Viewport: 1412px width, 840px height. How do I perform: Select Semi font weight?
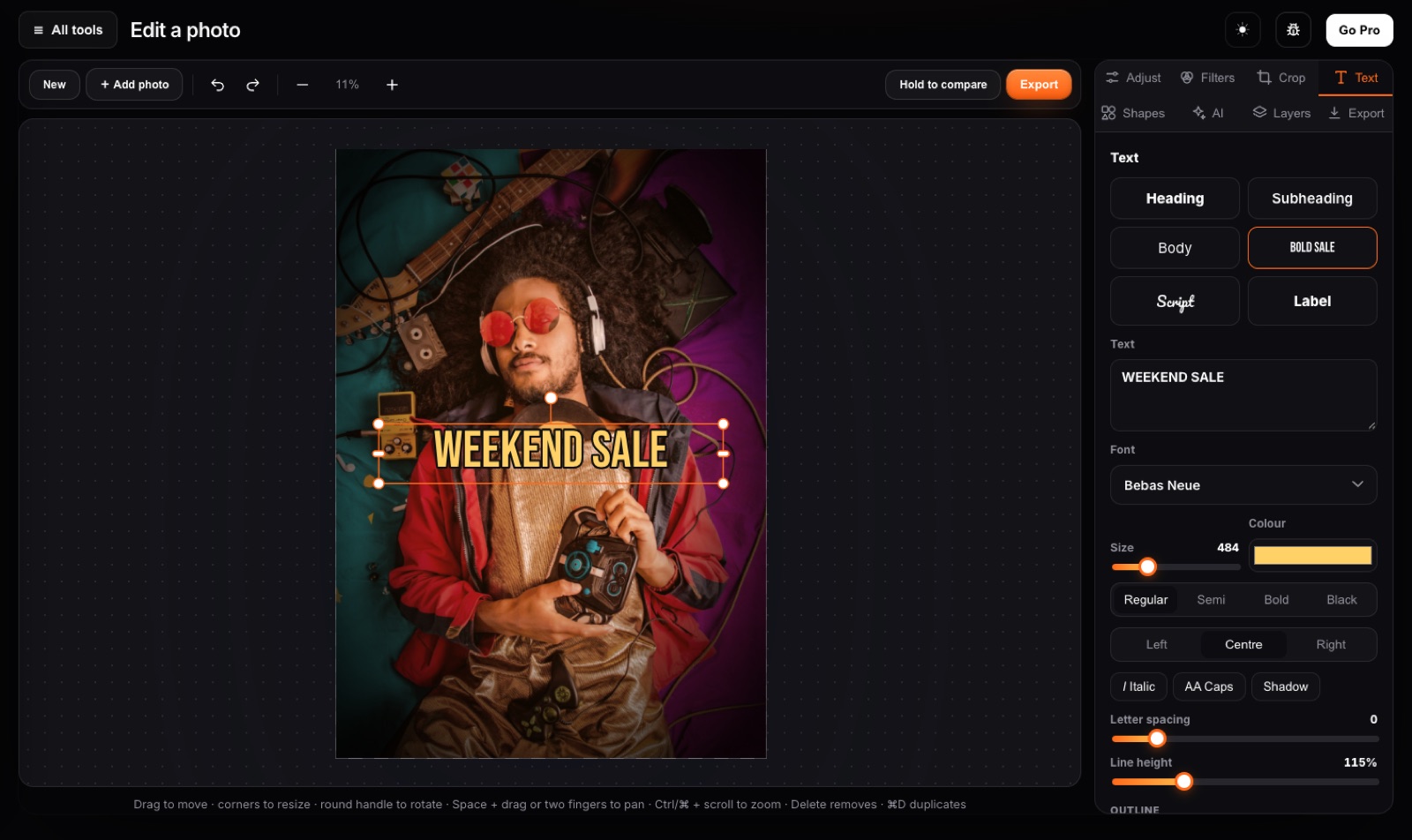click(1211, 600)
